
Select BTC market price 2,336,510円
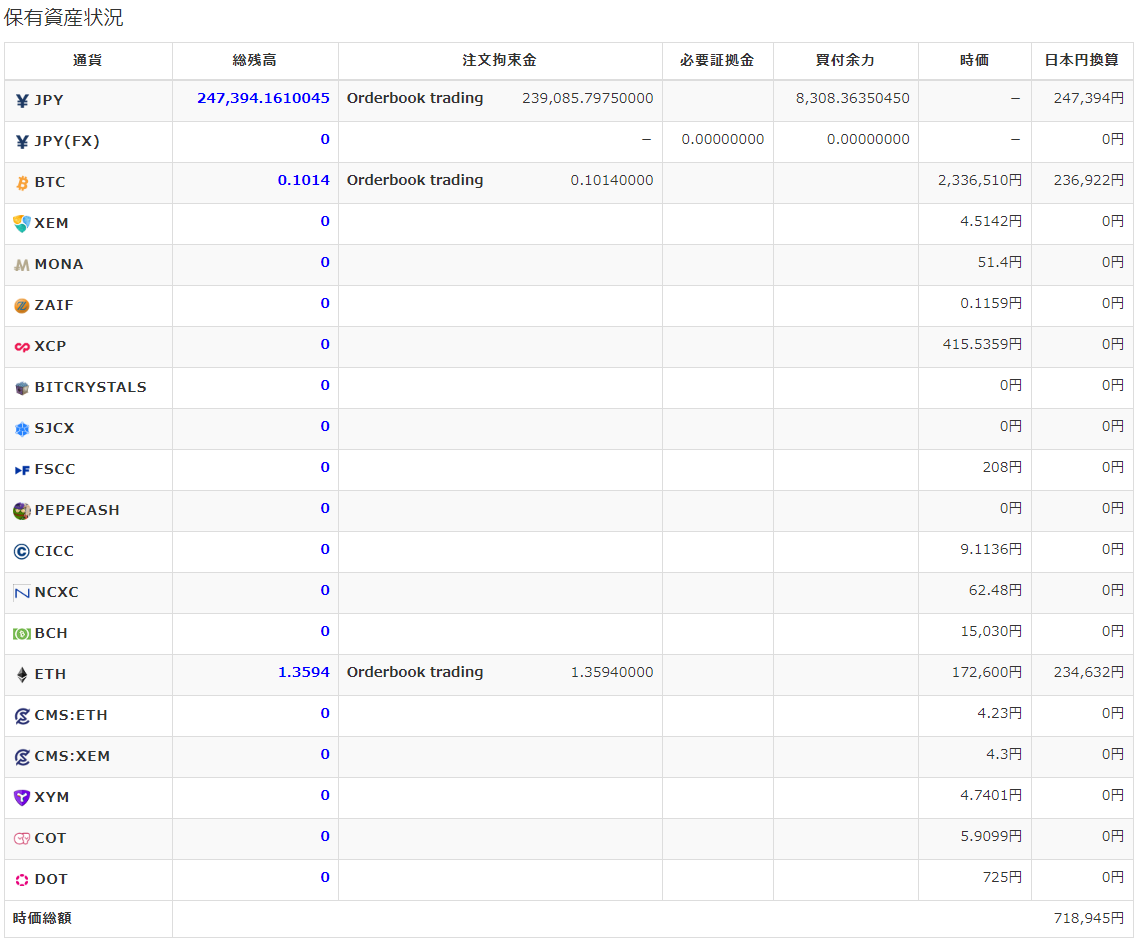[980, 180]
